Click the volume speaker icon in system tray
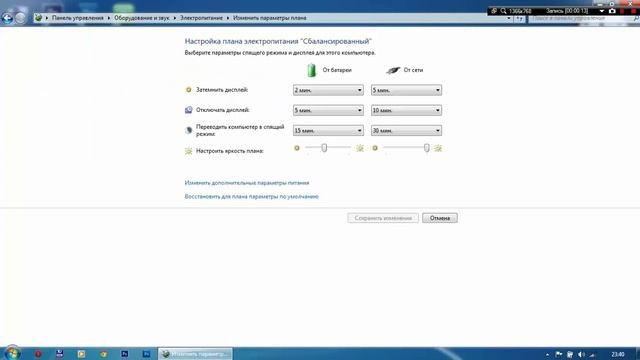The width and height of the screenshot is (640, 360). pos(581,354)
